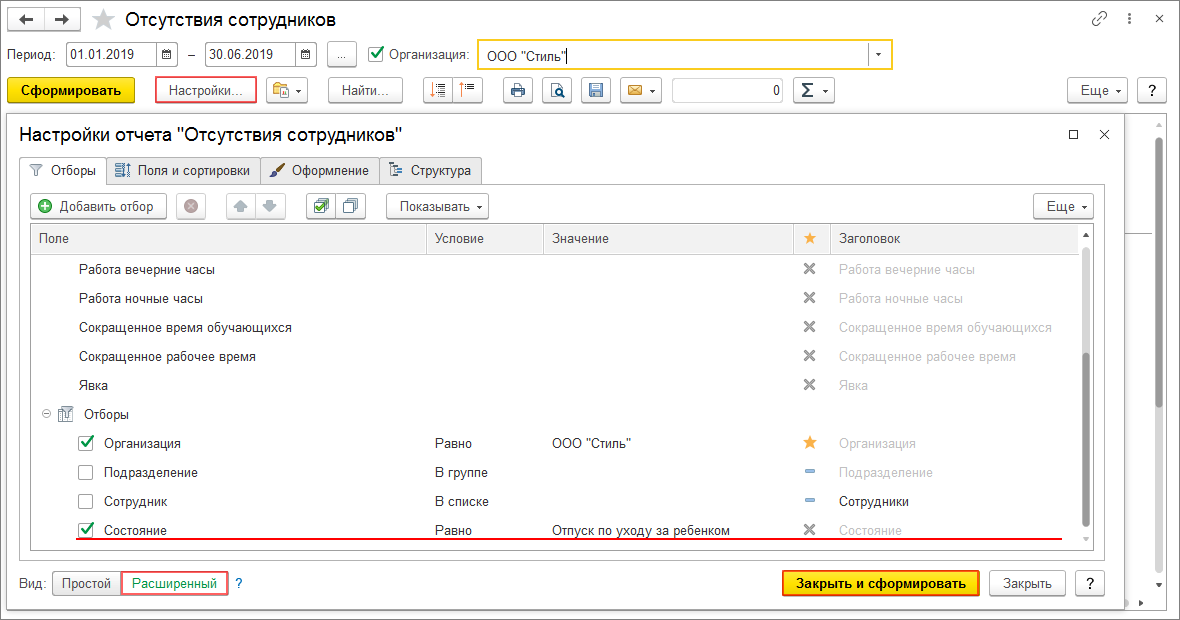Click Закрыть и сформировать button

[880, 583]
